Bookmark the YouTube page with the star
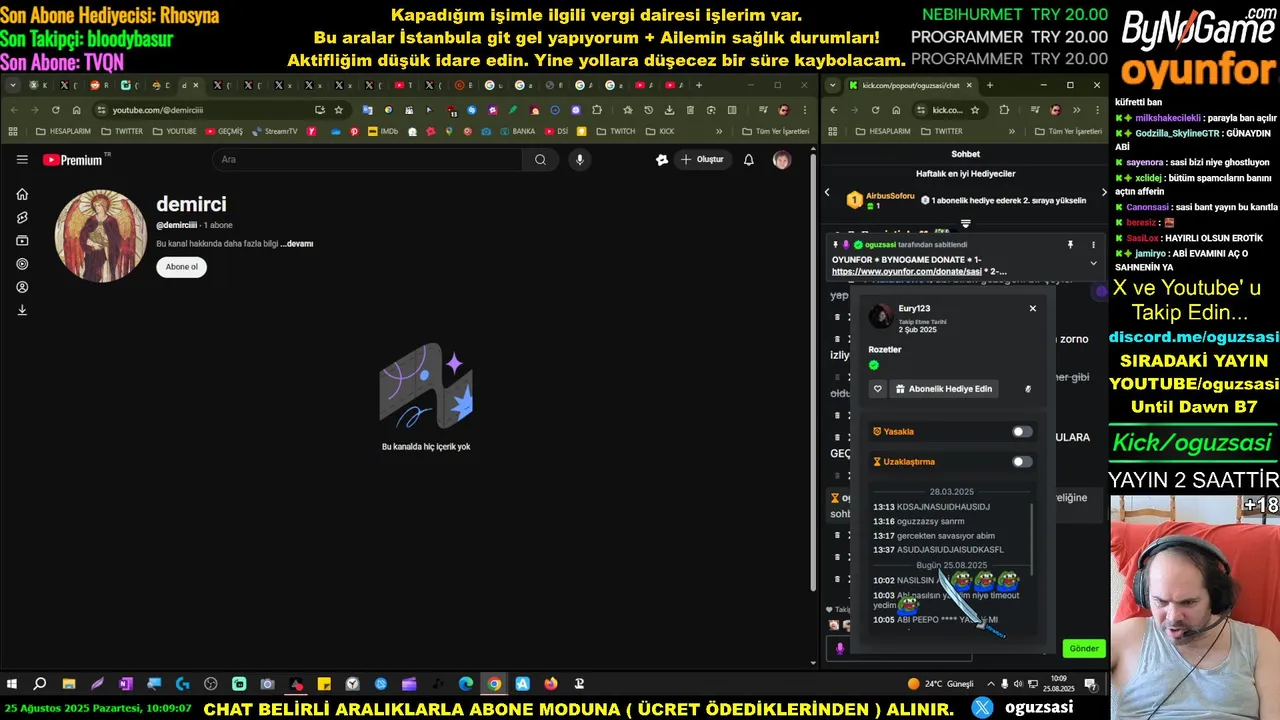This screenshot has width=1280, height=720. tap(338, 110)
